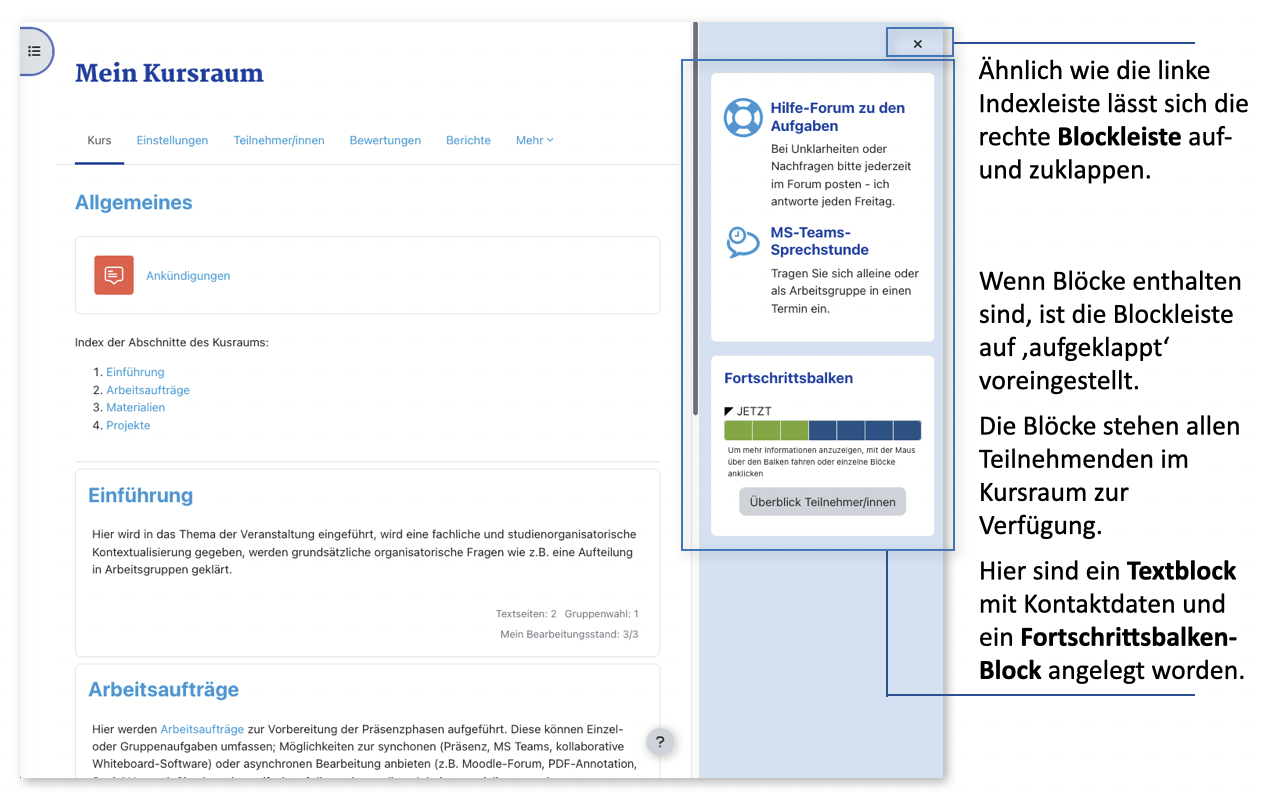Select the Berichte tab
1271x811 pixels.
pos(468,141)
